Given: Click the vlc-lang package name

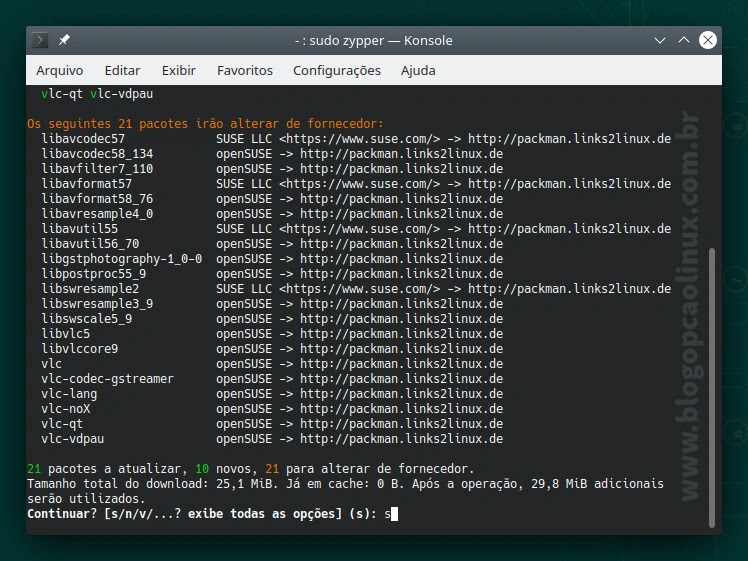Looking at the screenshot, I should pos(69,394).
